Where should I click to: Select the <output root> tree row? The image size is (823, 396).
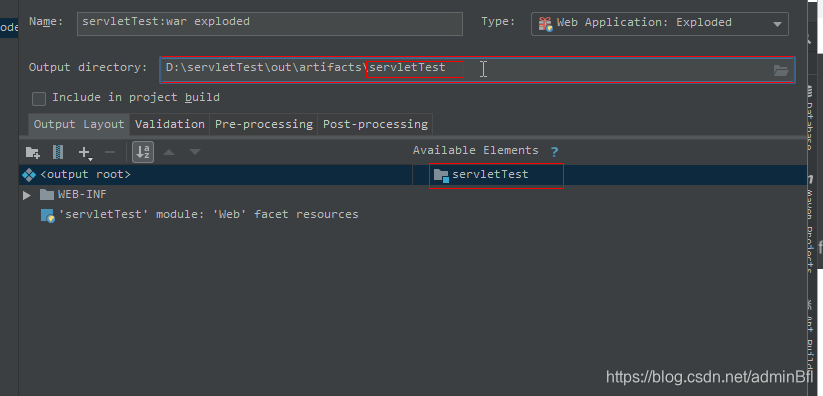[x=215, y=175]
